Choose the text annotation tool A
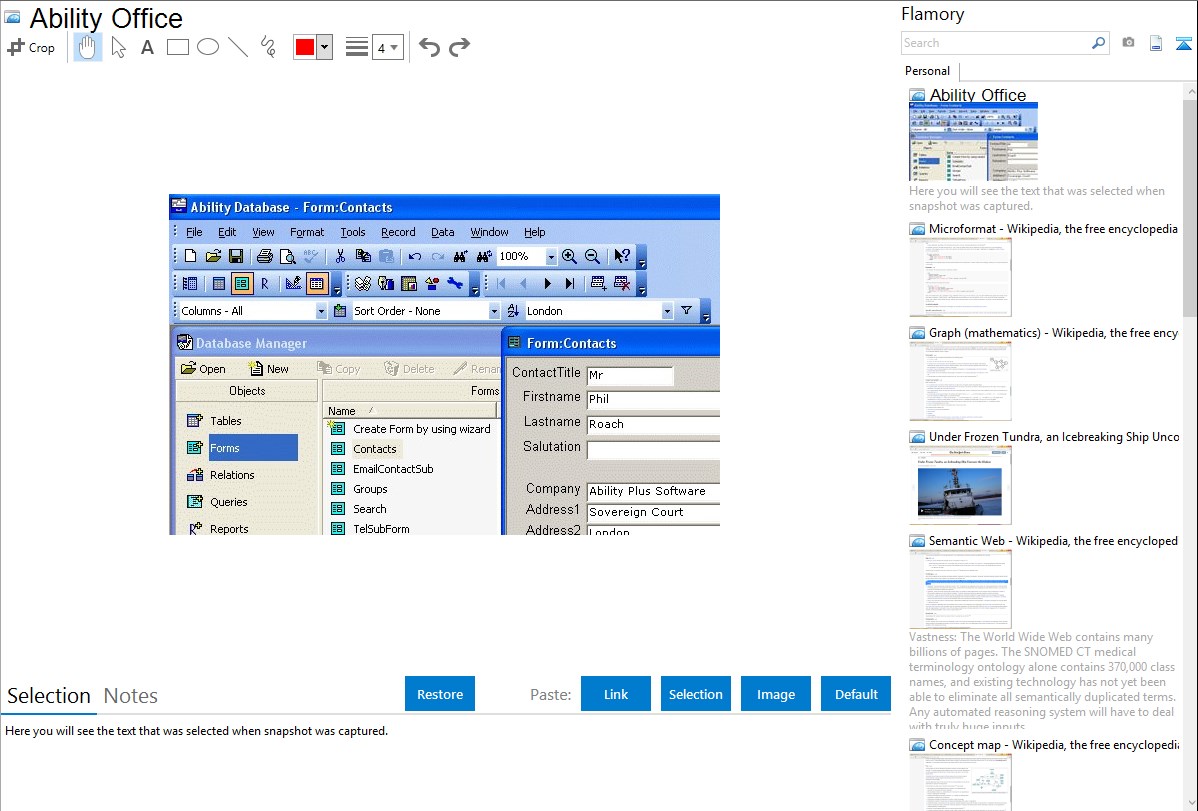The image size is (1198, 811). (x=147, y=47)
